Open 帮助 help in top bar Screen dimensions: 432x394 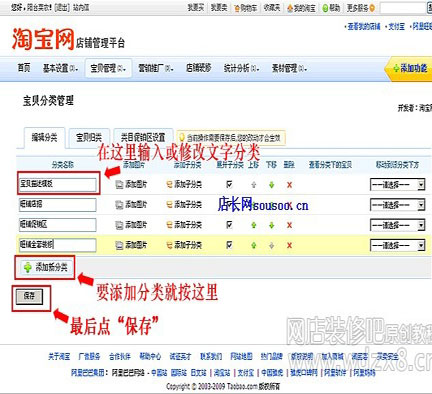point(331,8)
